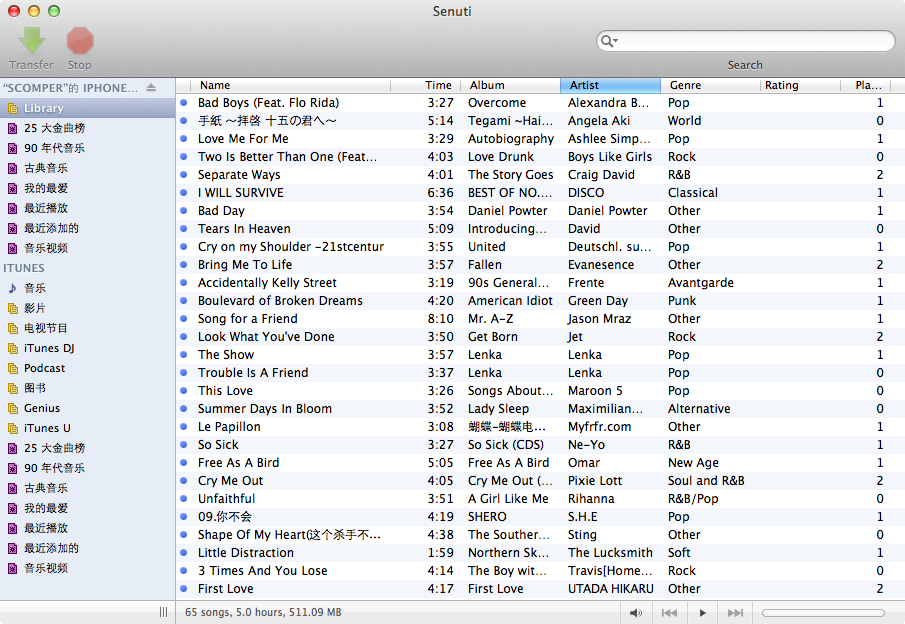Open 最近播放 playlist under the iPhone section

(x=87, y=208)
